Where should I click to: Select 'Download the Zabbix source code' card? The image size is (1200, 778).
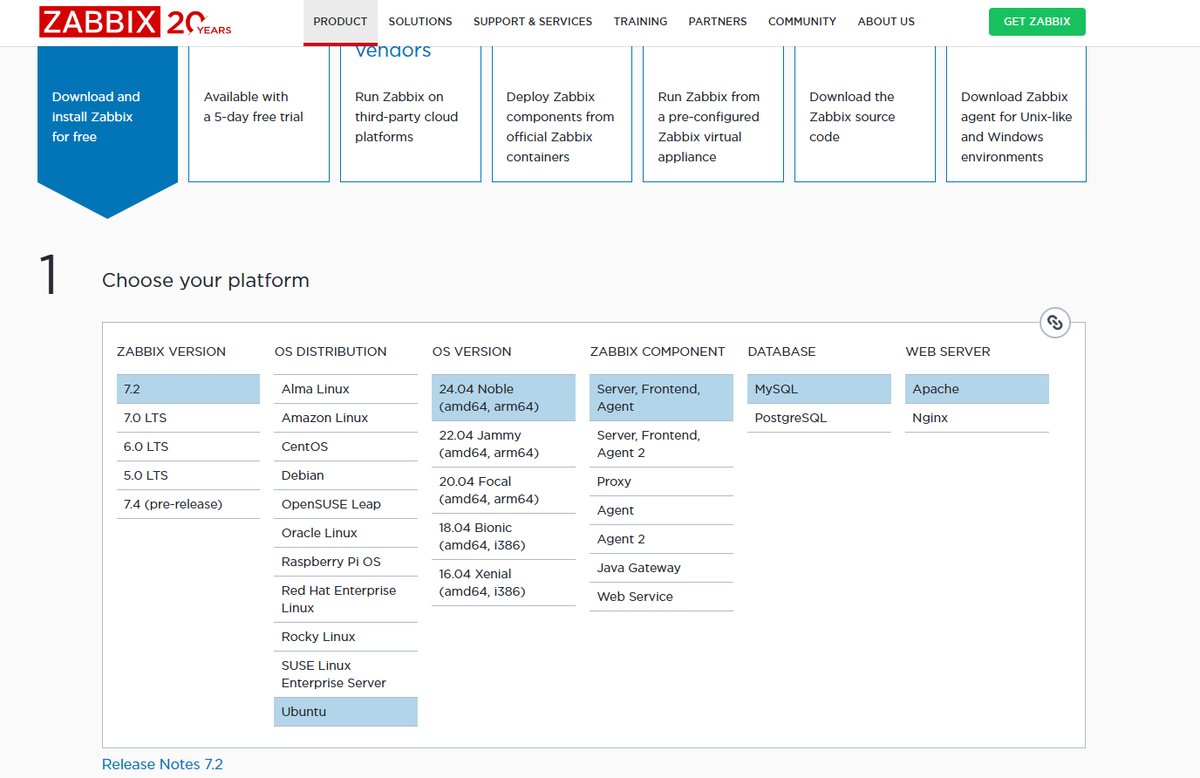865,114
